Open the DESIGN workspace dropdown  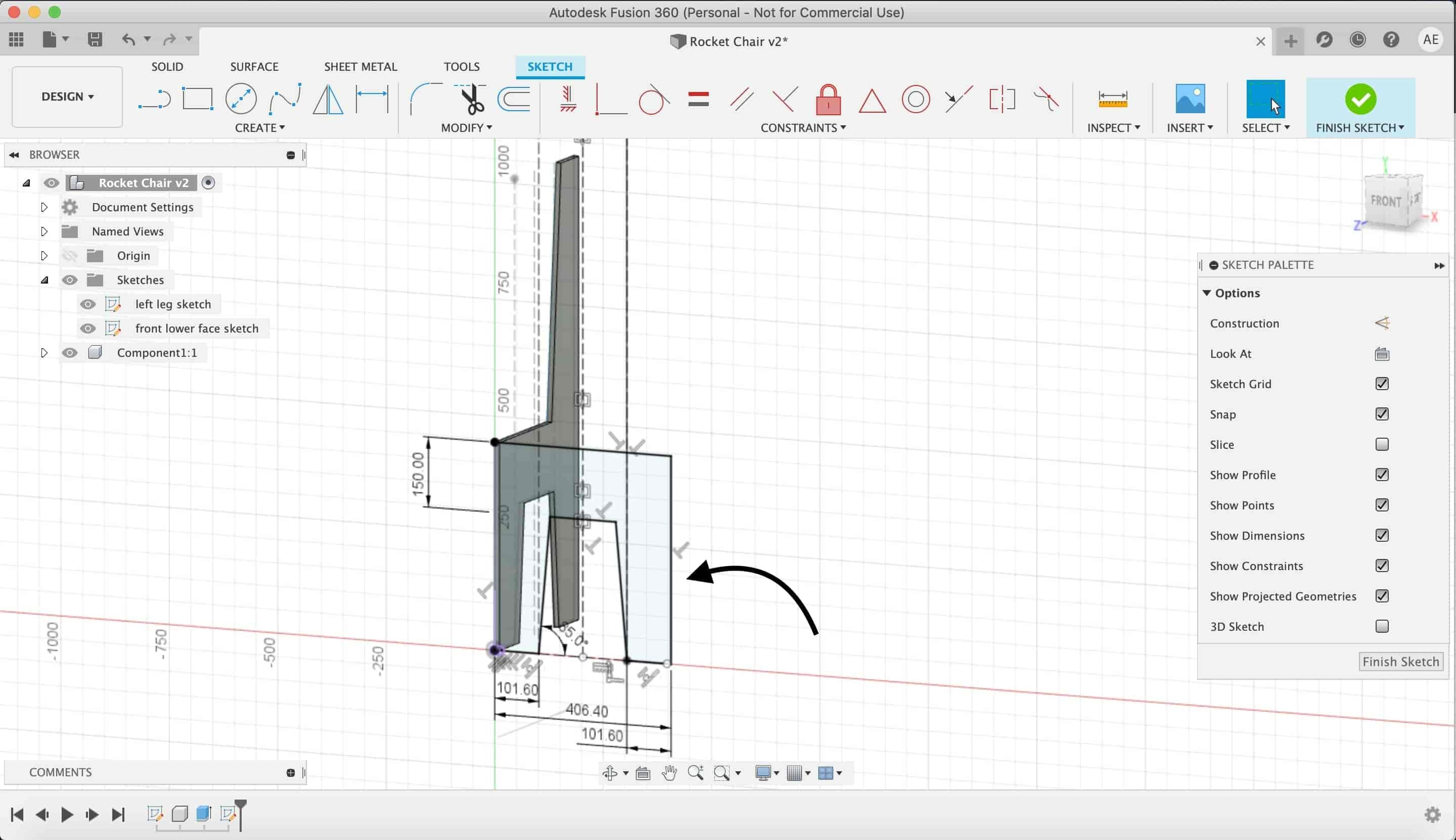click(x=67, y=97)
